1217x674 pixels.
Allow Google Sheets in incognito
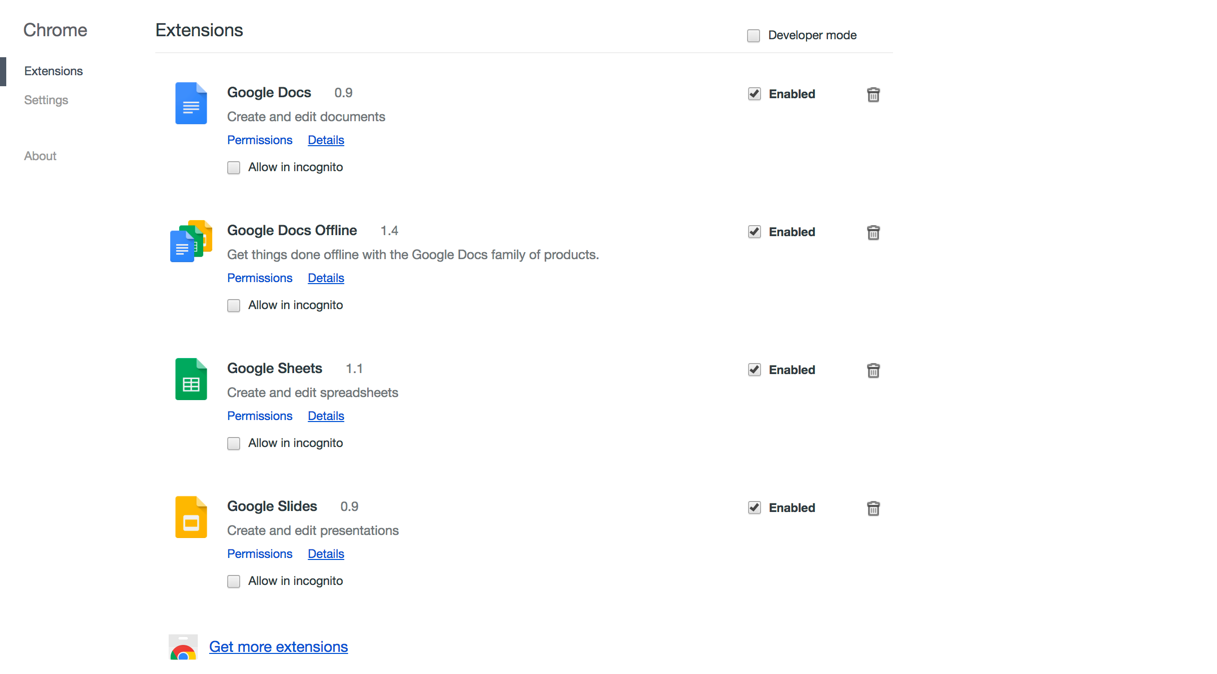point(234,444)
